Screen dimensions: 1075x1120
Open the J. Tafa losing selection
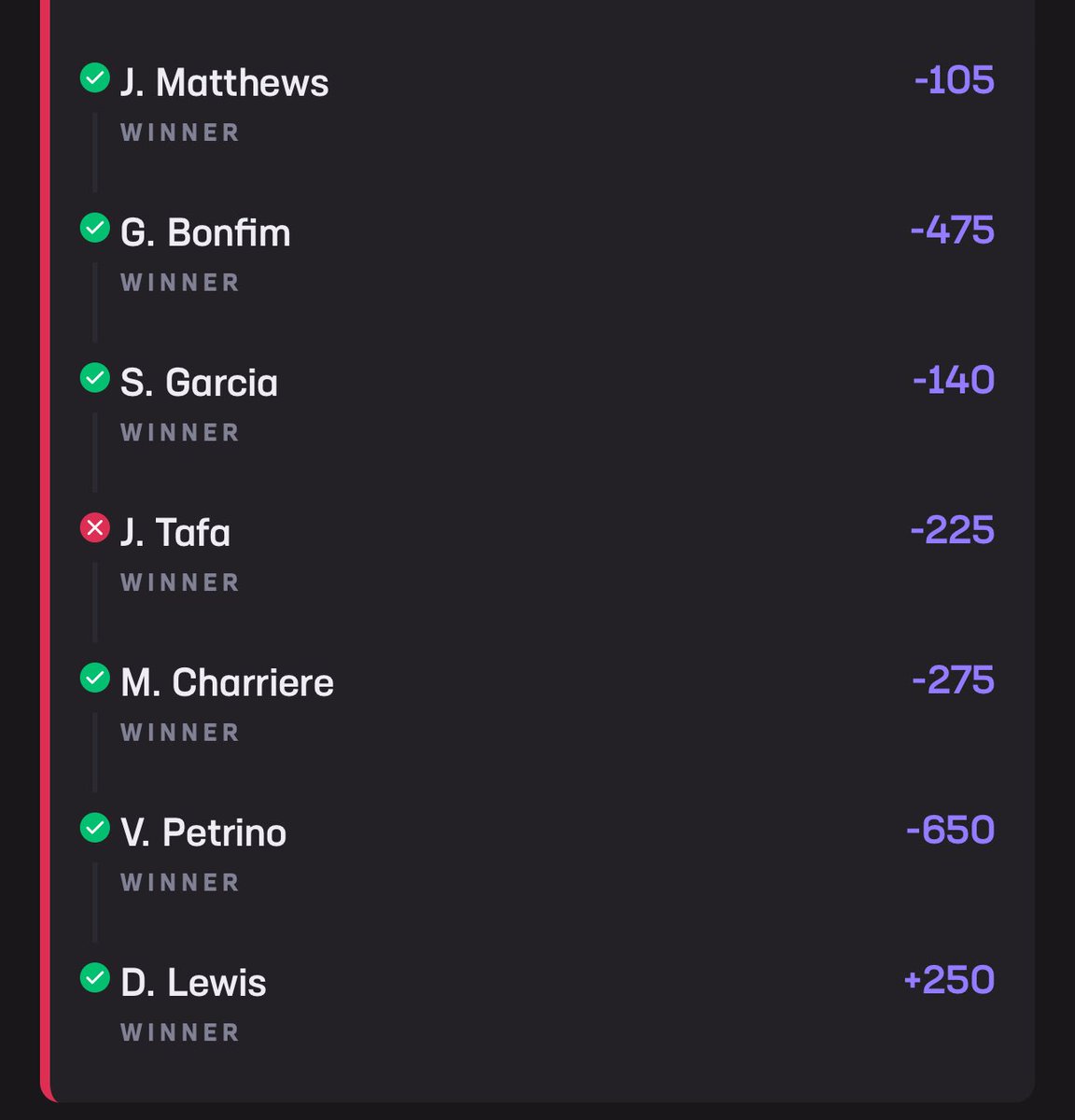pos(175,532)
